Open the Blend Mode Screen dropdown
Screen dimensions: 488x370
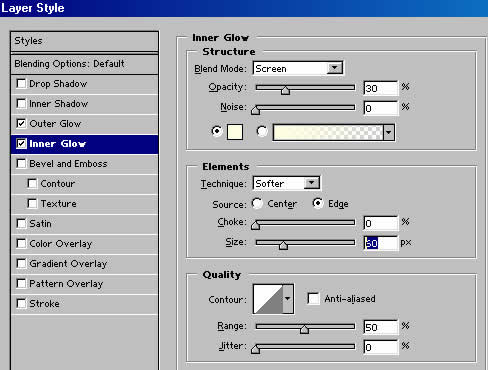[298, 68]
